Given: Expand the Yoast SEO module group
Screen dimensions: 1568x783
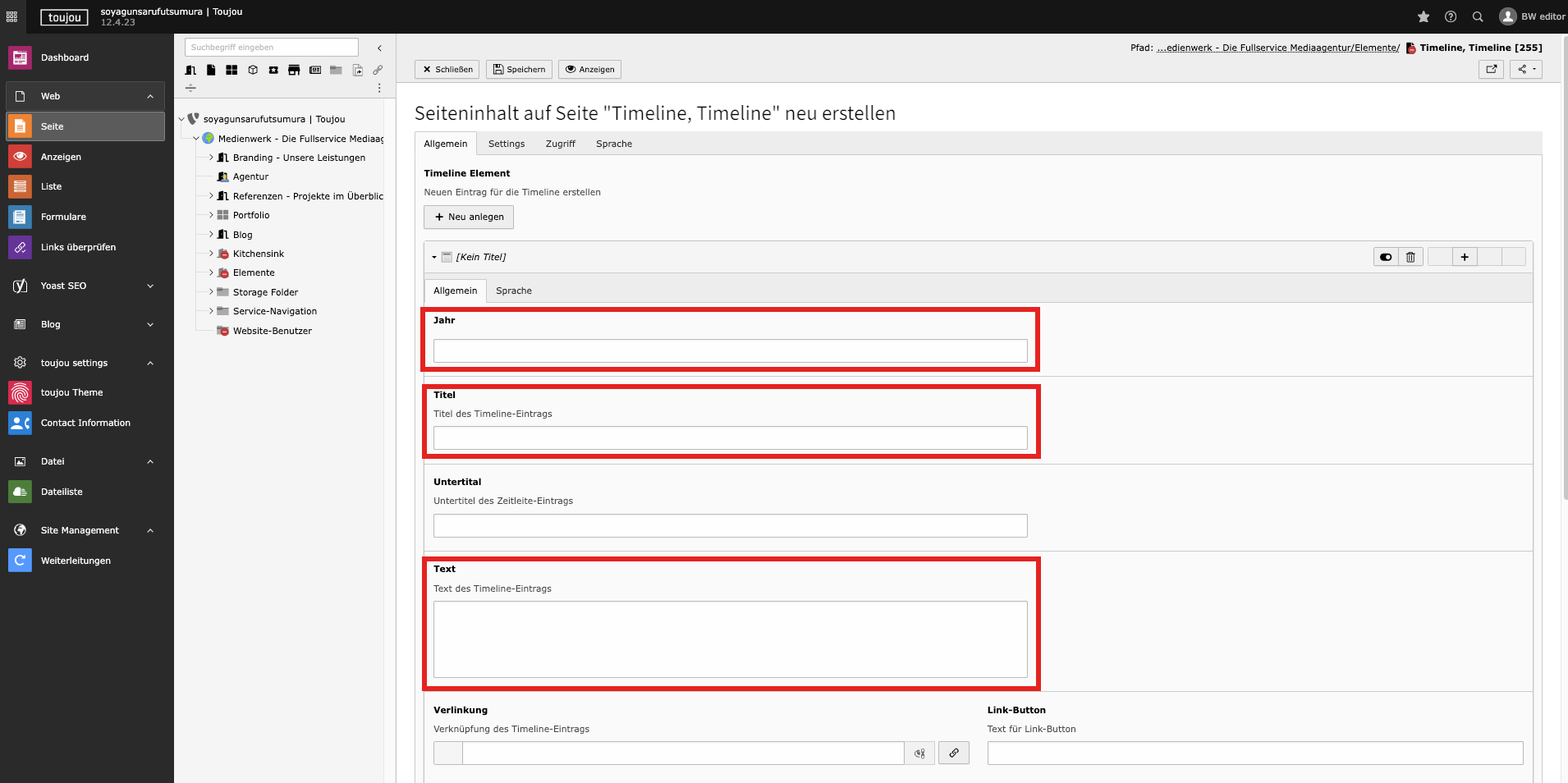Looking at the screenshot, I should point(150,286).
